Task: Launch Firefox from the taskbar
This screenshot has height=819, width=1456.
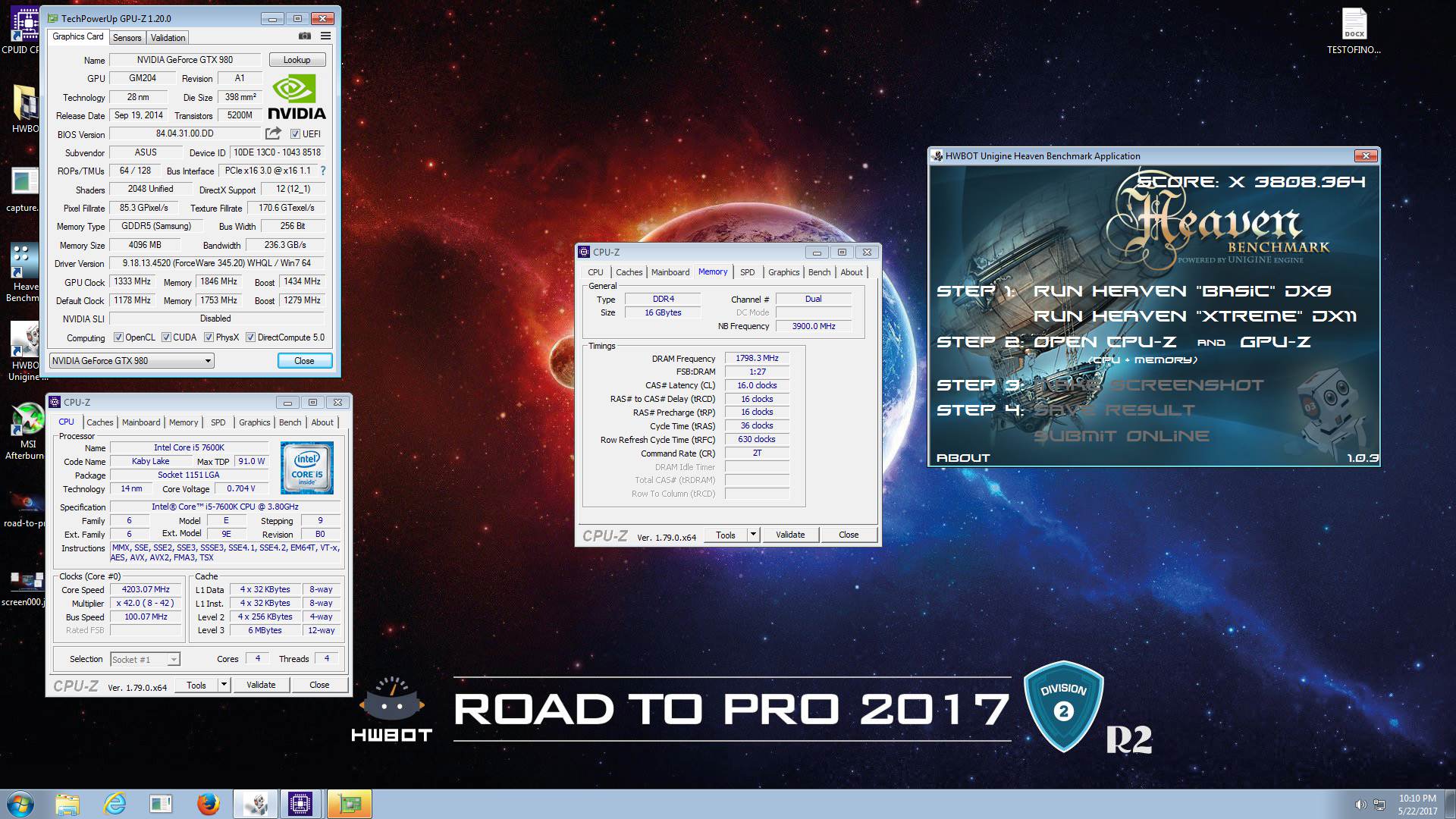Action: point(208,804)
